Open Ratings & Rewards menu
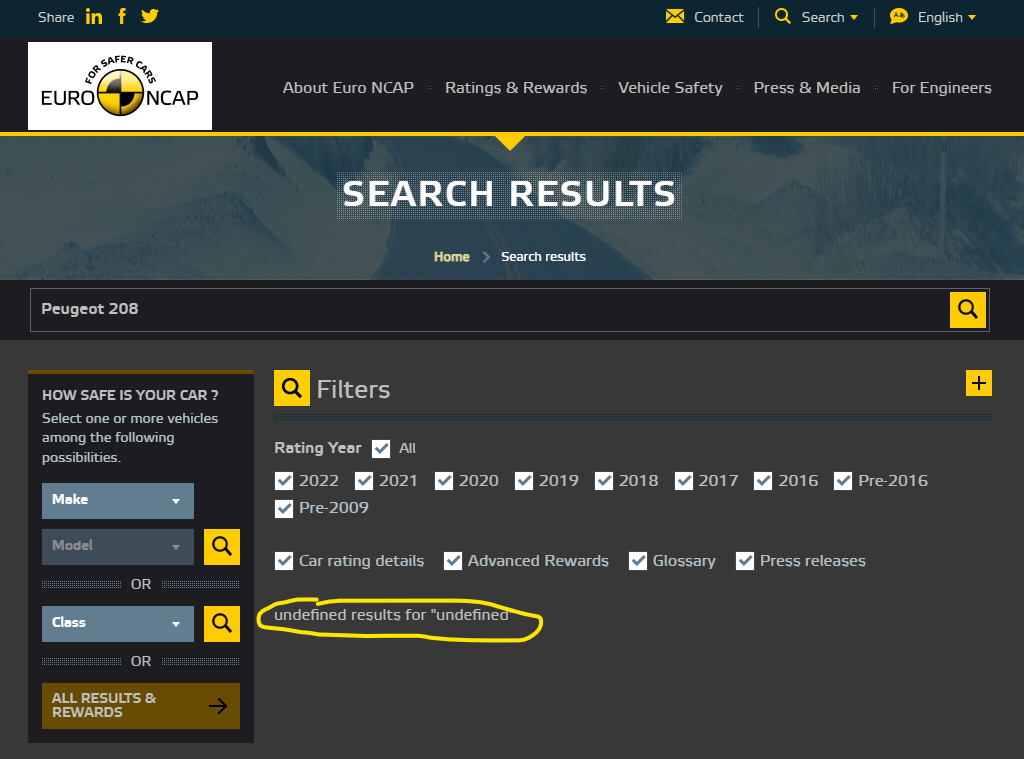The width and height of the screenshot is (1024, 759). (516, 88)
